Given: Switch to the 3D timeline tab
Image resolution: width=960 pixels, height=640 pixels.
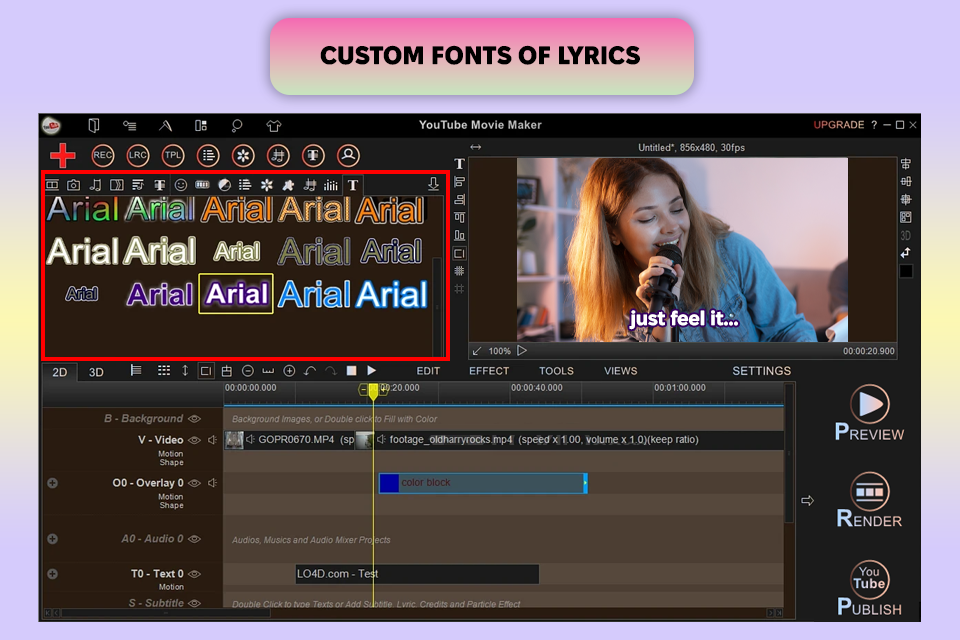Looking at the screenshot, I should click(x=96, y=372).
